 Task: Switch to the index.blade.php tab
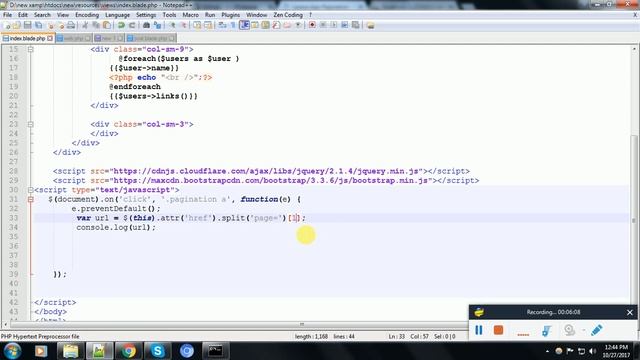[x=27, y=38]
